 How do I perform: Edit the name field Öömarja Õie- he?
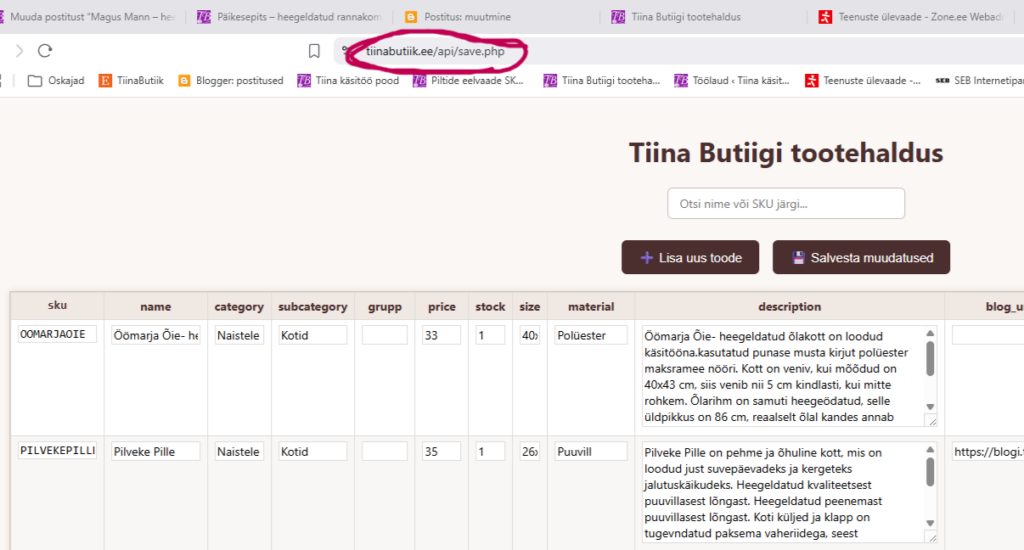click(x=155, y=335)
